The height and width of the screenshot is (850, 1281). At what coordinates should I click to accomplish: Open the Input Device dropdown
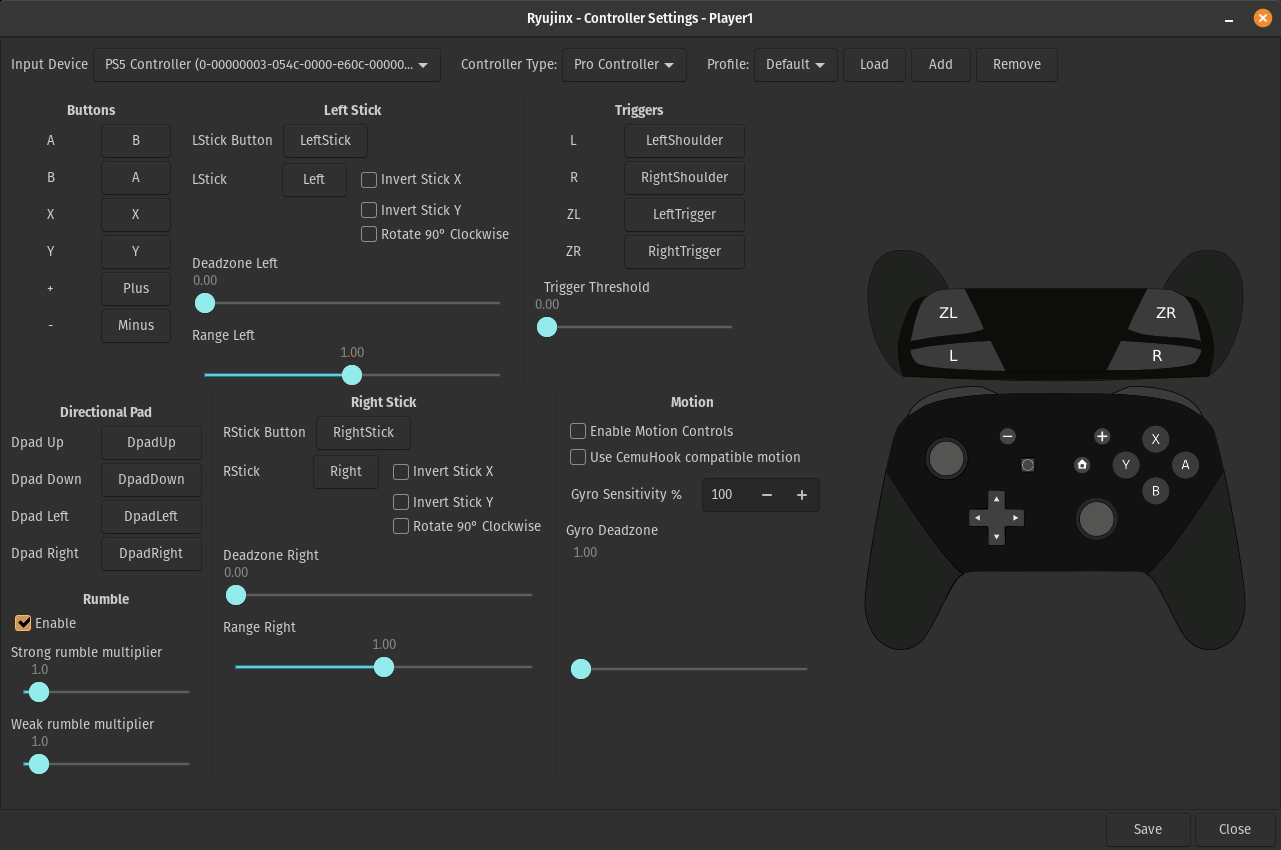267,64
